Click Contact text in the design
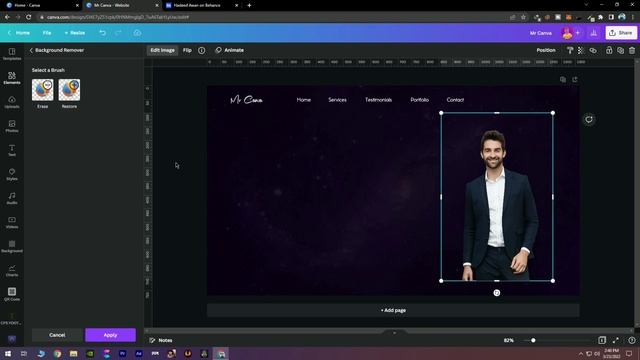The width and height of the screenshot is (640, 360). click(455, 100)
